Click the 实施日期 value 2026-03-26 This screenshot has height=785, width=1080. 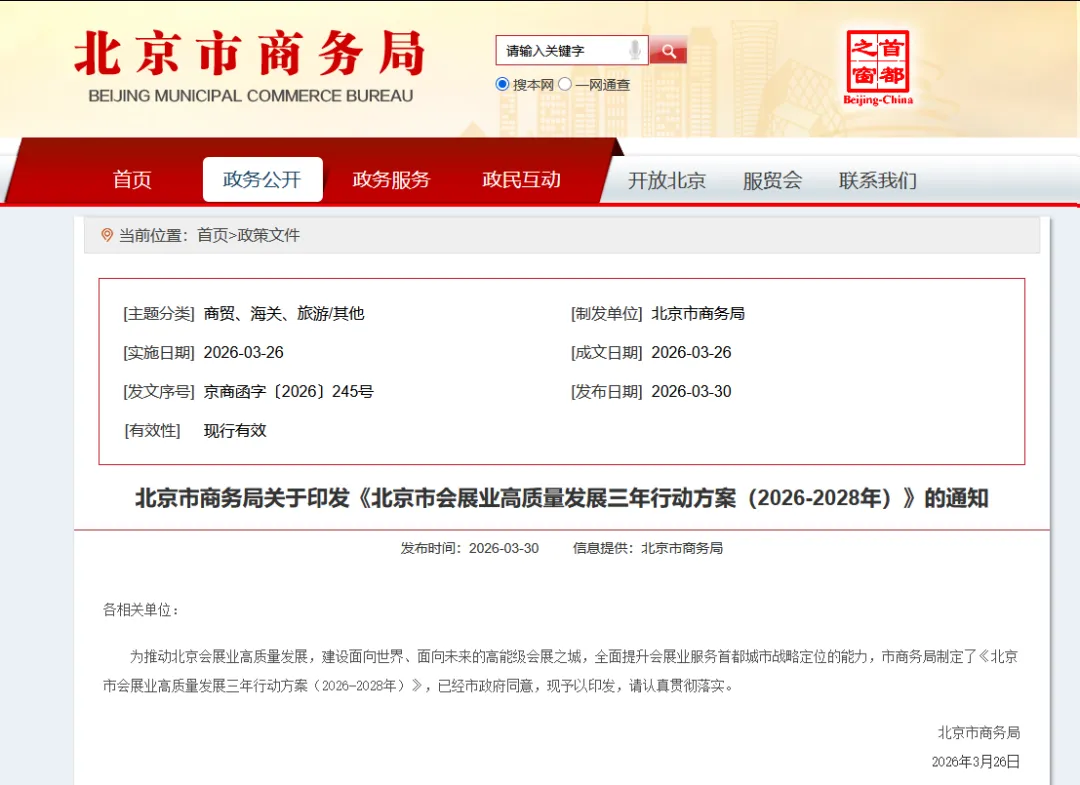(244, 353)
